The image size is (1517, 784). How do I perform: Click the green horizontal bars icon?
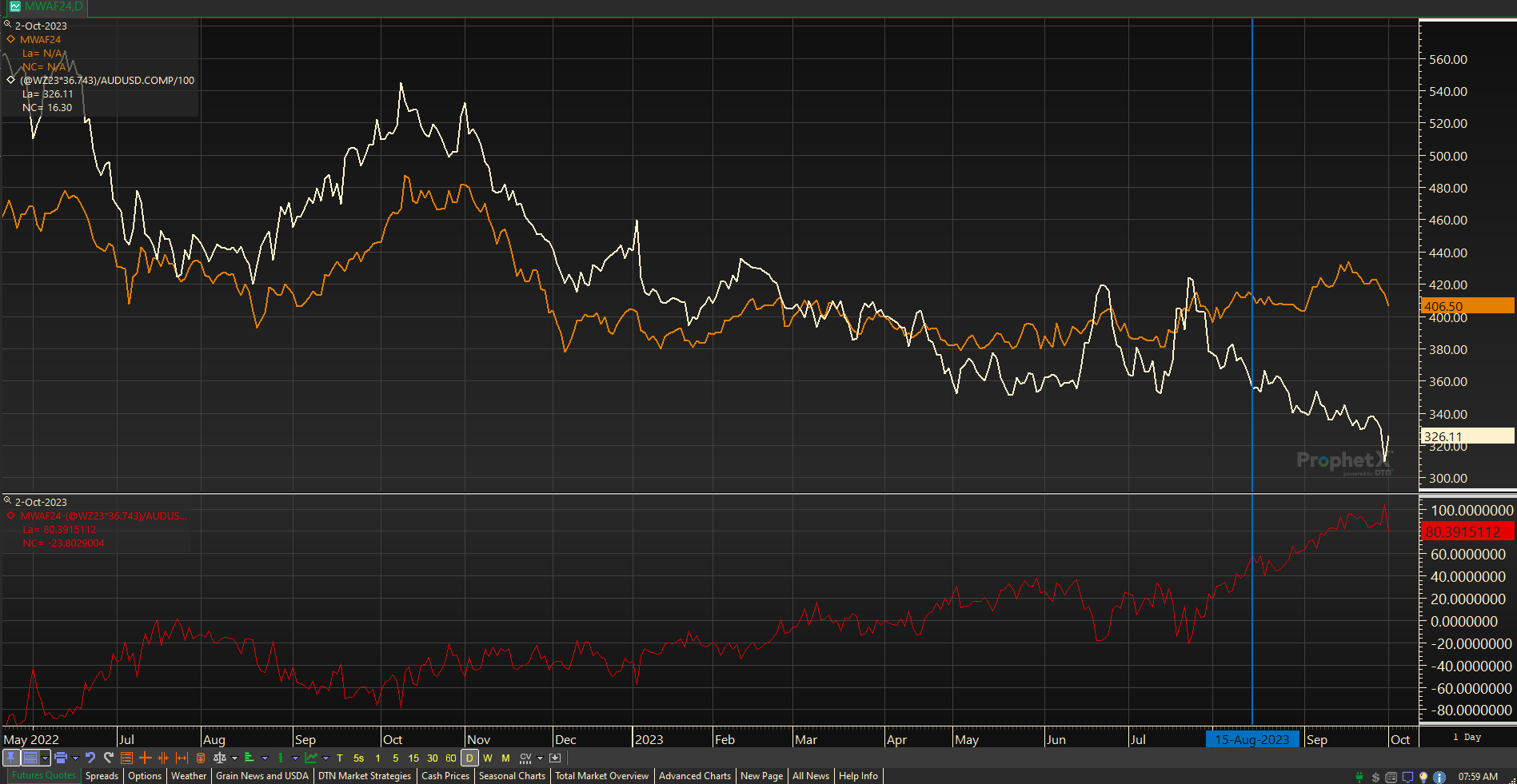coord(250,758)
